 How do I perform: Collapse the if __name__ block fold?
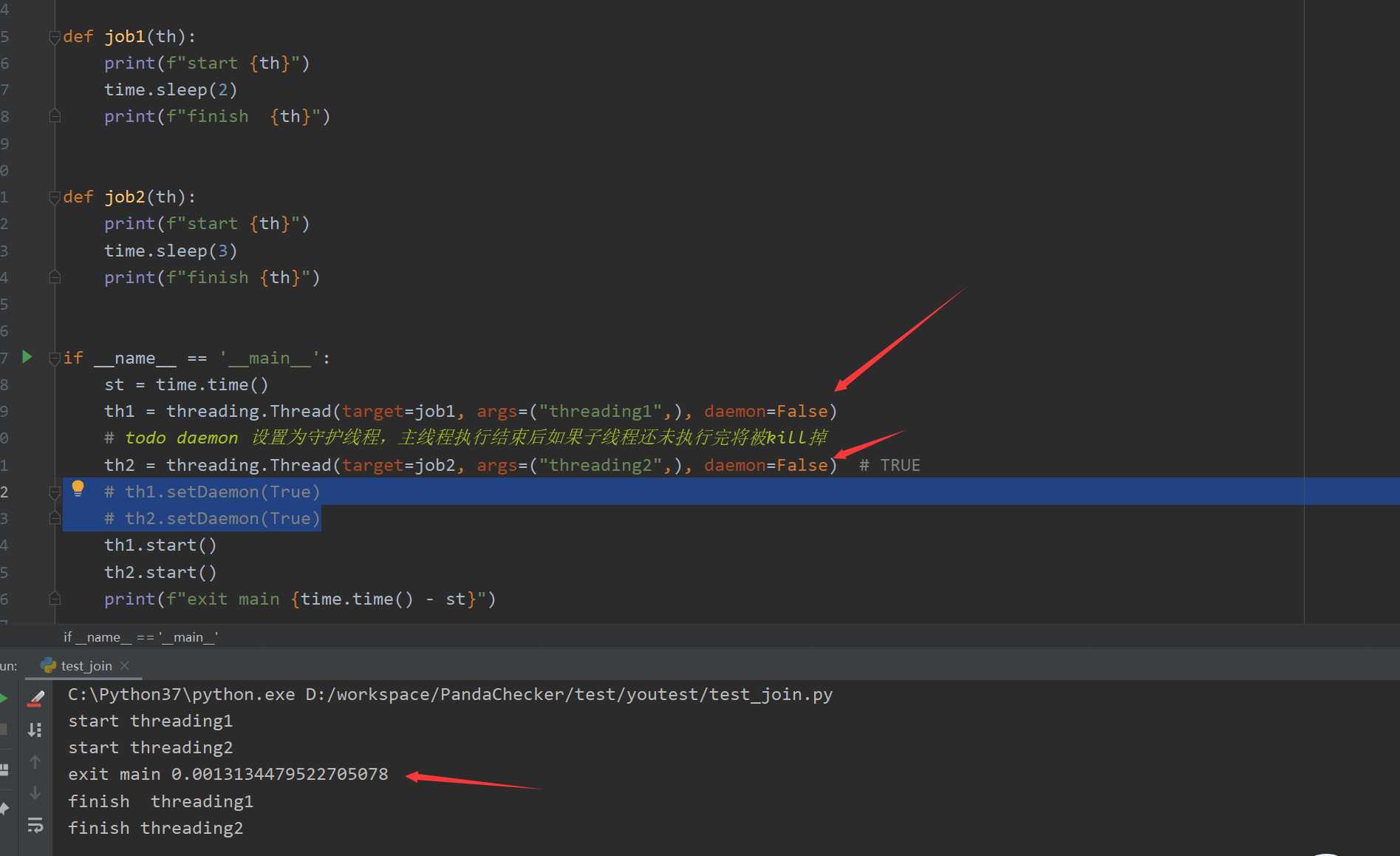(x=54, y=359)
